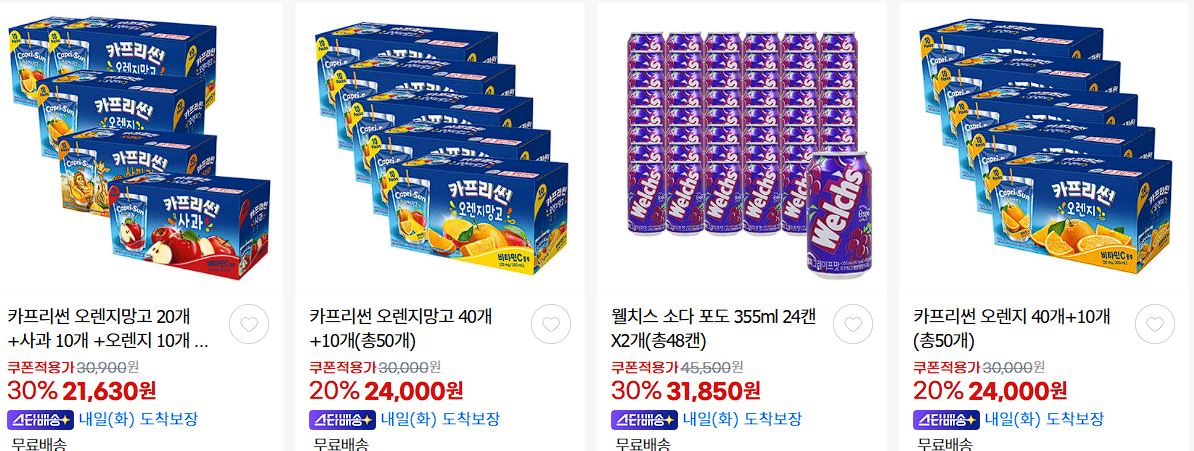The image size is (1194, 451).
Task: Open title link 카프리썬 오렌지망고 20개 +사과 10개
Action: (x=108, y=328)
